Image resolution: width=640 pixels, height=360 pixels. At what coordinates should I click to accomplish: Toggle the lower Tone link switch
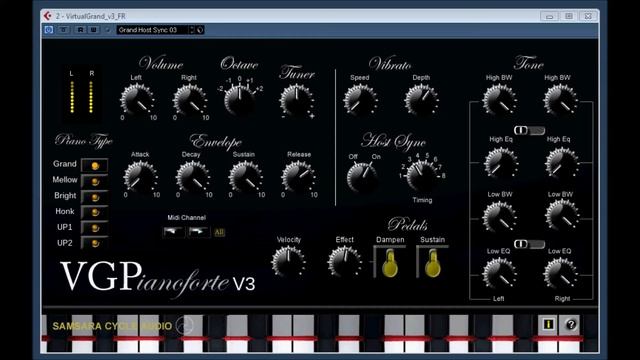pos(529,244)
